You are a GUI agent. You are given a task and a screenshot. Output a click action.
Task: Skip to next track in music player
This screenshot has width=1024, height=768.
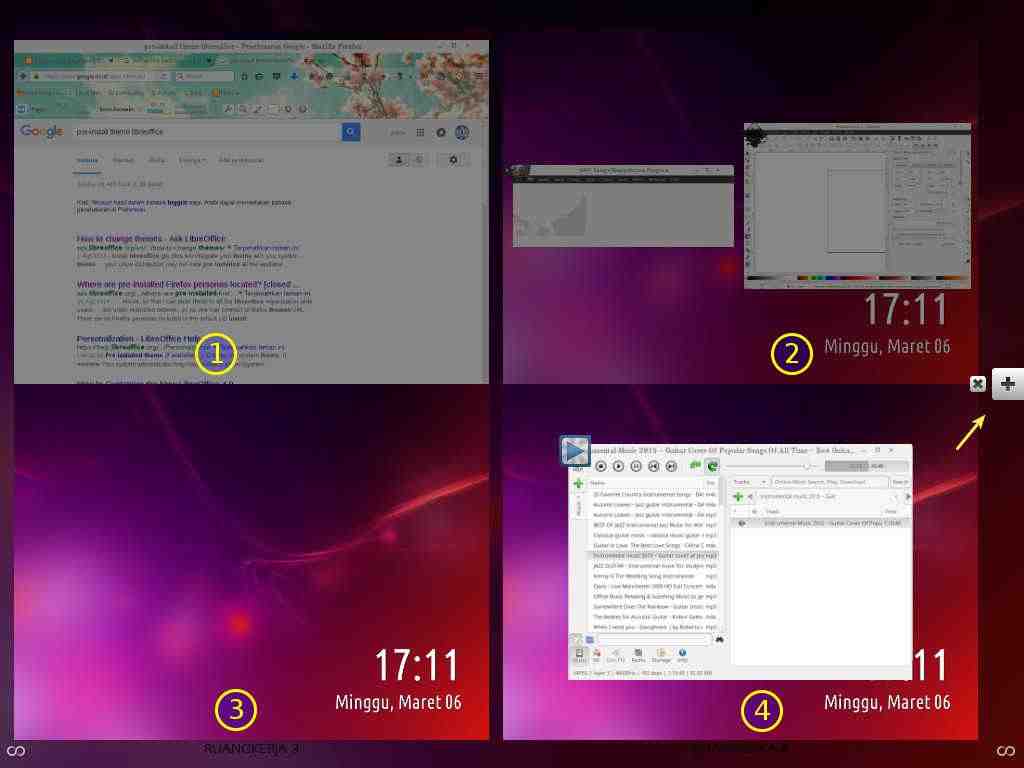671,466
